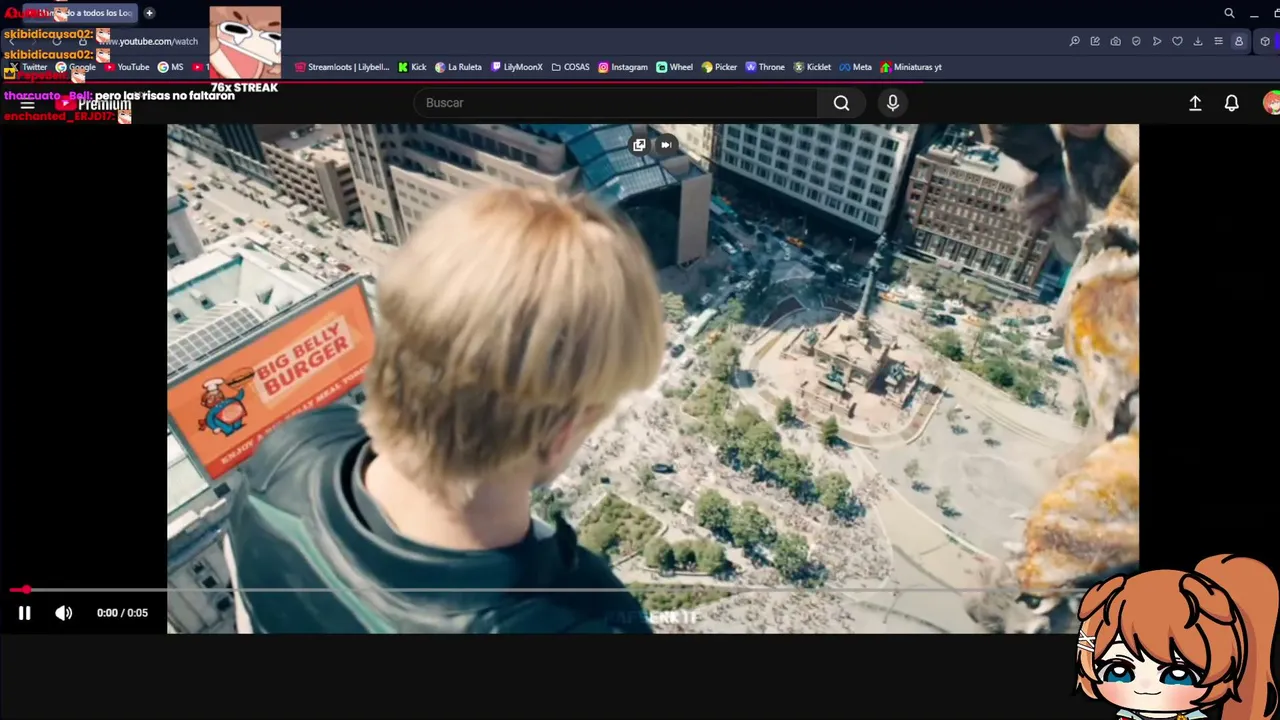
Task: Take a snapshot with camera icon
Action: pyautogui.click(x=1115, y=41)
